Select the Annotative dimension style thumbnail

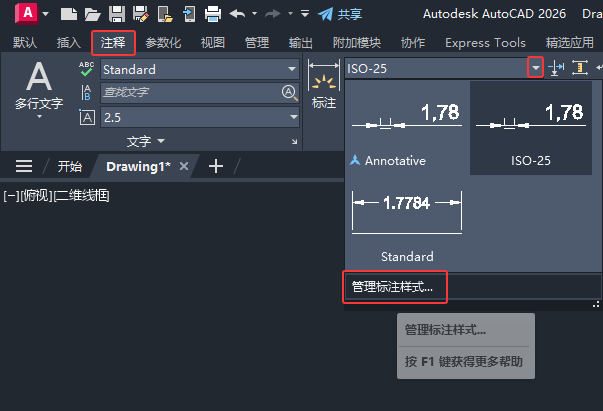click(407, 128)
